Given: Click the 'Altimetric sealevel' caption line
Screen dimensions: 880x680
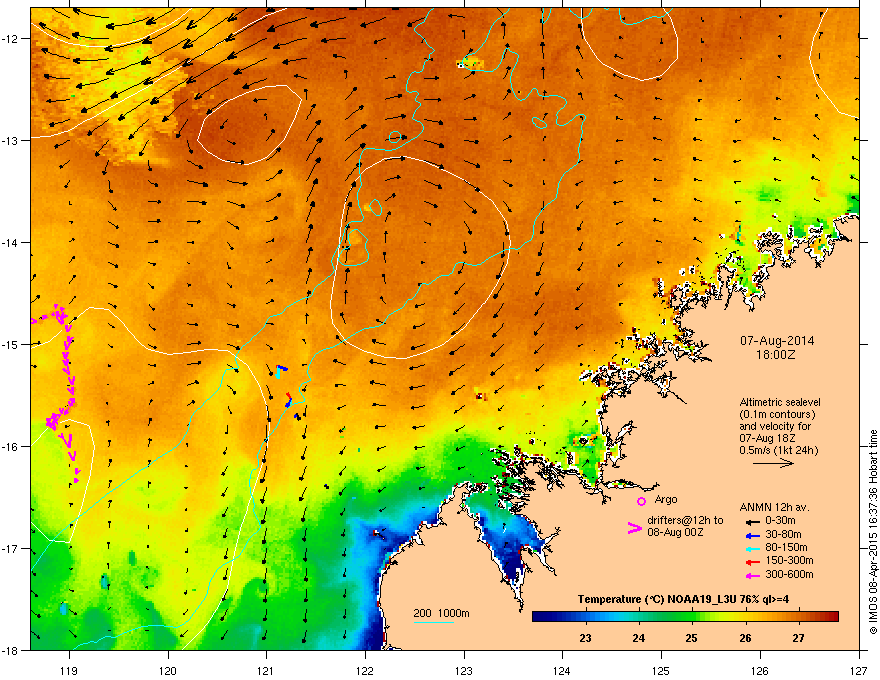Looking at the screenshot, I should (x=780, y=402).
